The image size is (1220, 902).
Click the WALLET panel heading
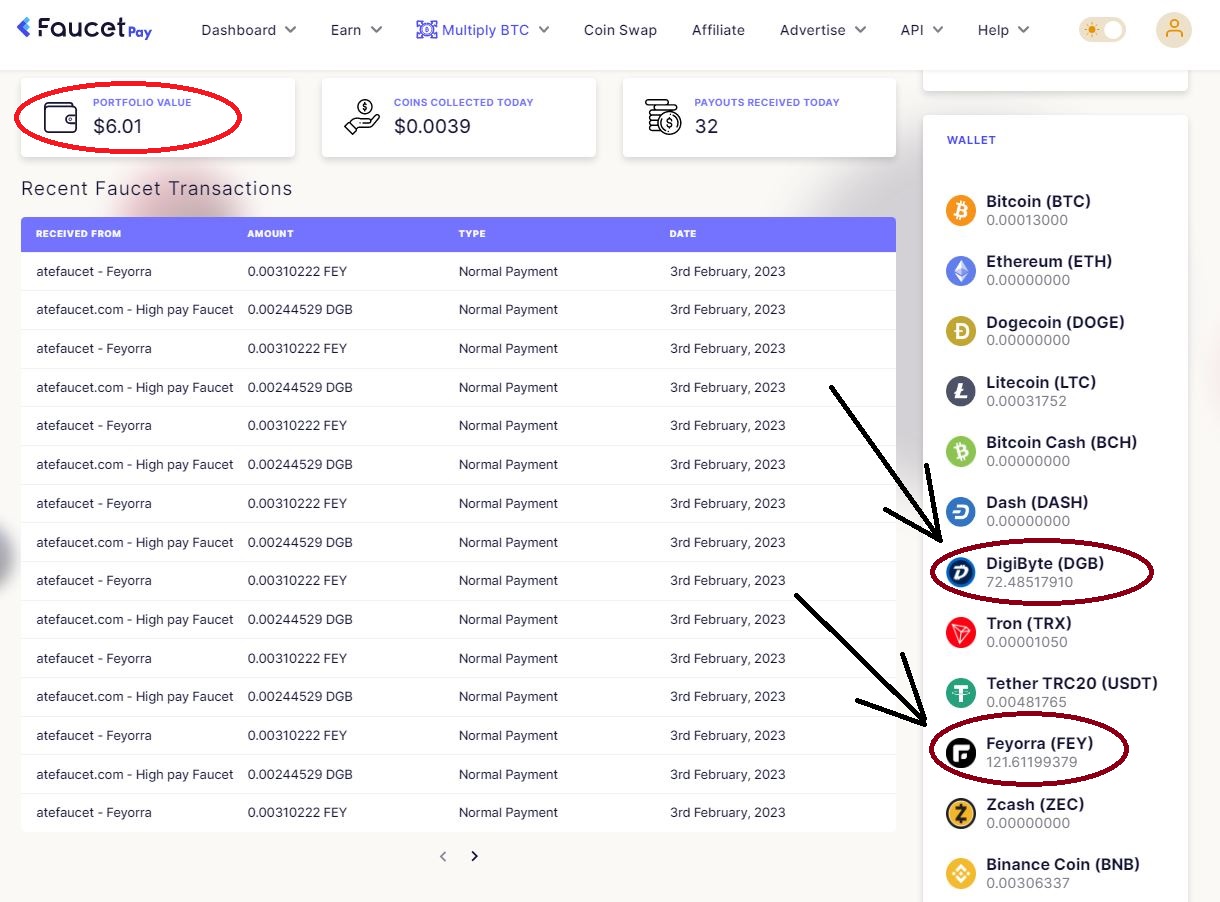[971, 140]
